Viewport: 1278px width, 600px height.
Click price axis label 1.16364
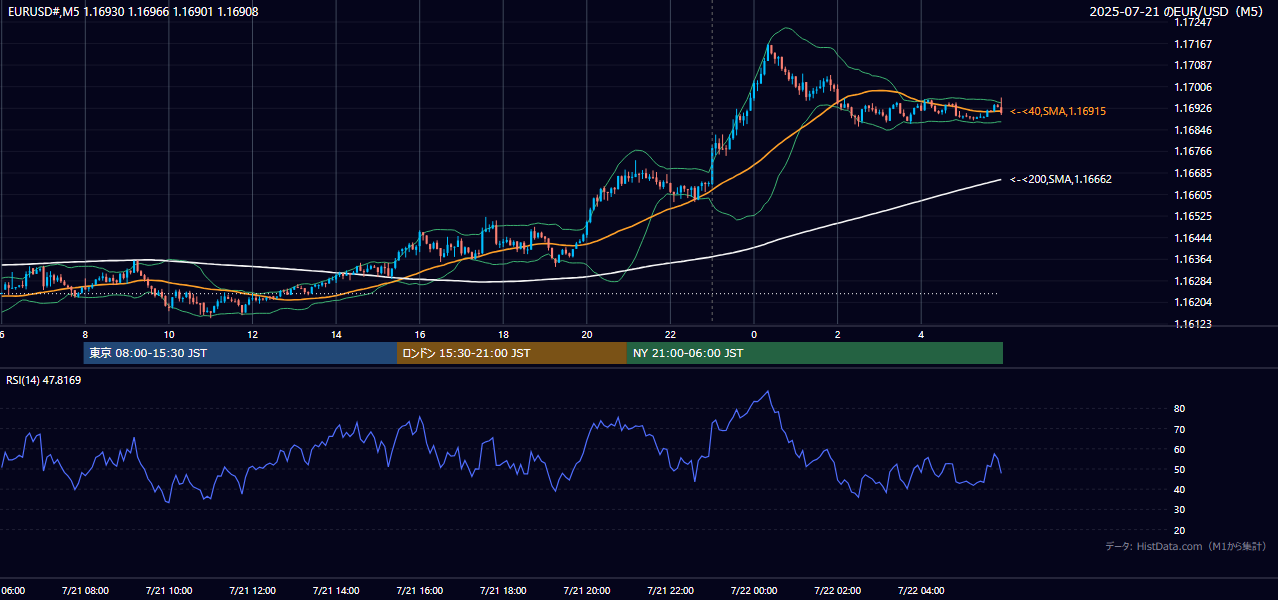click(1192, 259)
